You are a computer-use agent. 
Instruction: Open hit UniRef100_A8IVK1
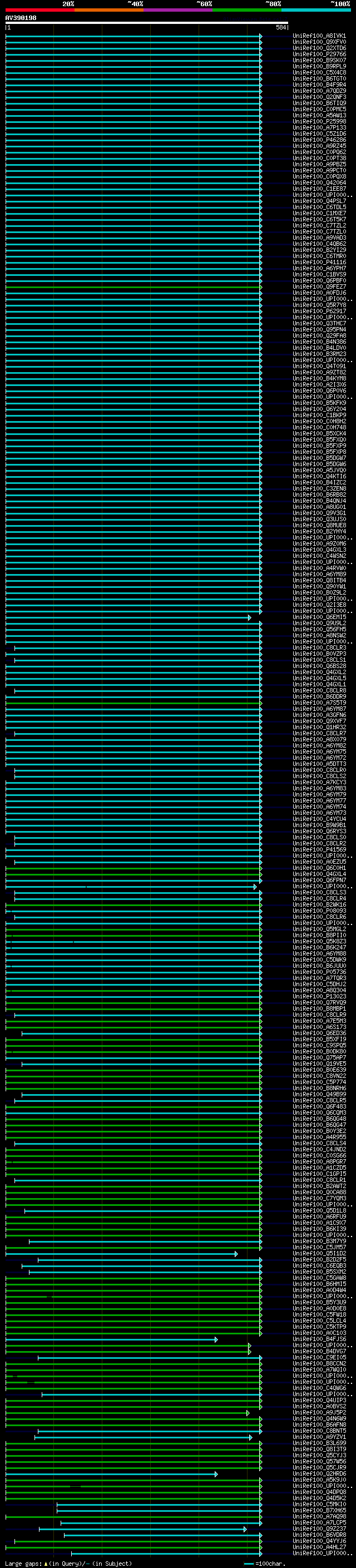319,36
